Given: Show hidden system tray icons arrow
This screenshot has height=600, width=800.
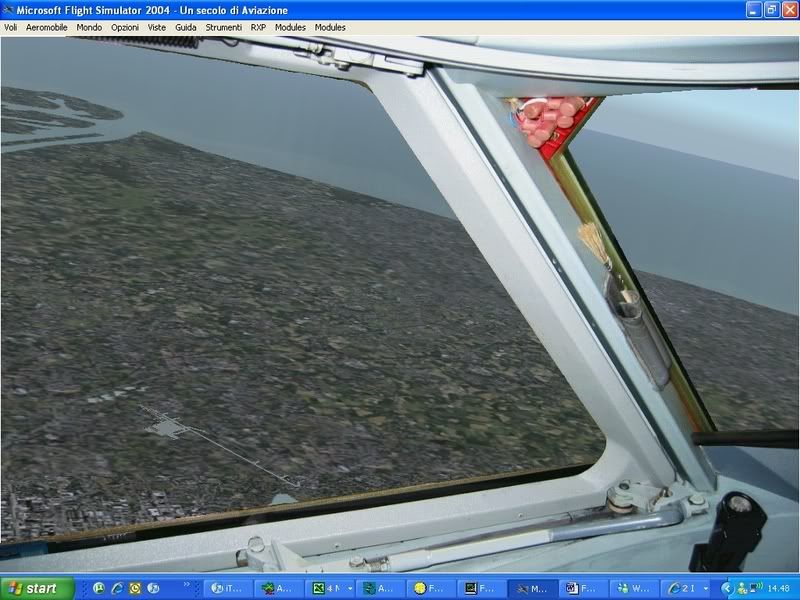Looking at the screenshot, I should click(727, 588).
